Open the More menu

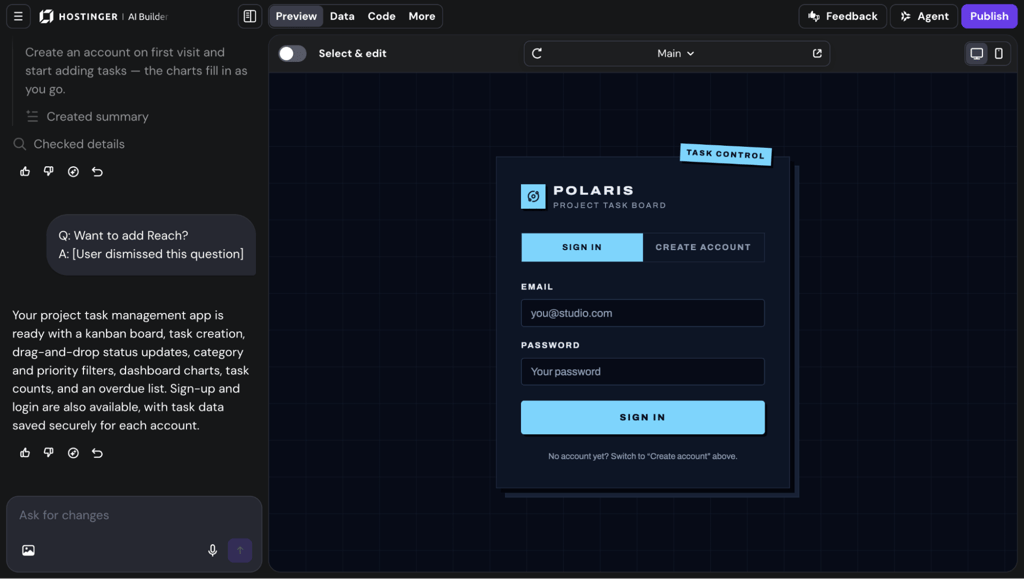point(422,16)
